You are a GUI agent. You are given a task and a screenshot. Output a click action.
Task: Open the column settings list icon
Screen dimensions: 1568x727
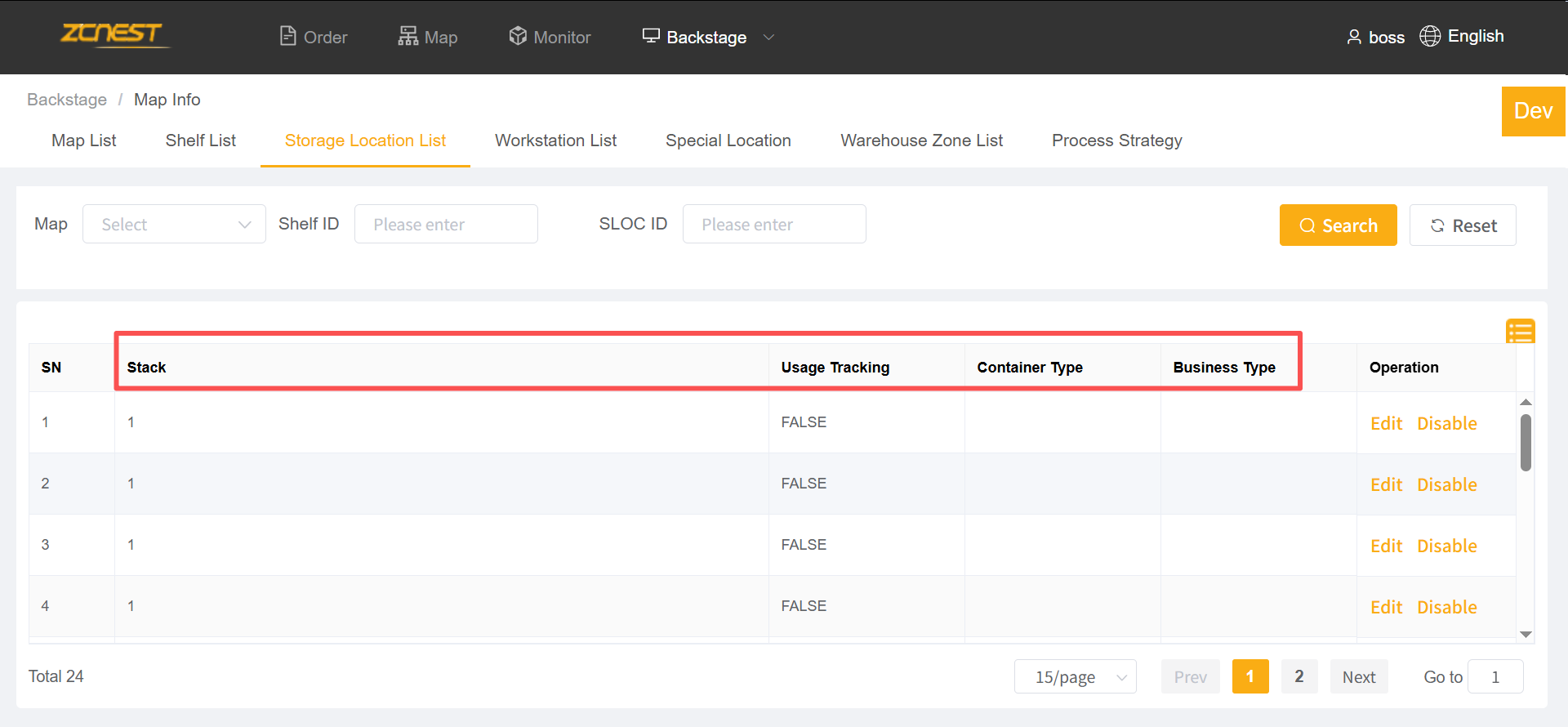(x=1520, y=331)
